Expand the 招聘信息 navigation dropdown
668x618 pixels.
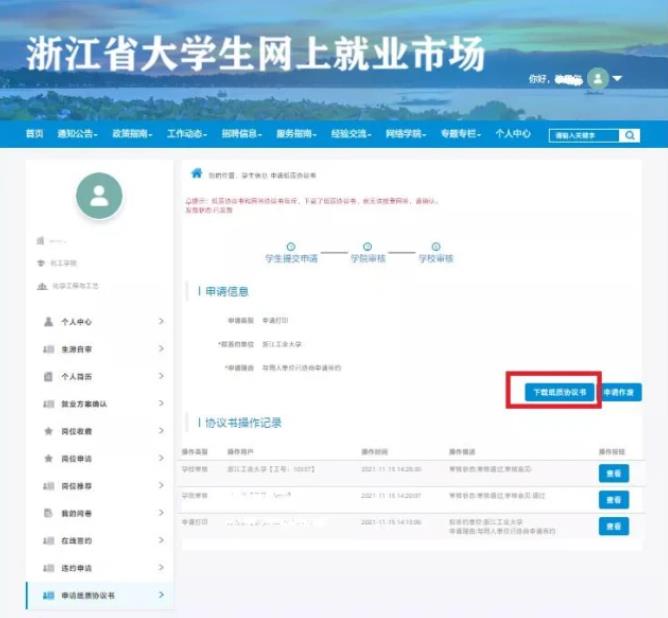(239, 134)
